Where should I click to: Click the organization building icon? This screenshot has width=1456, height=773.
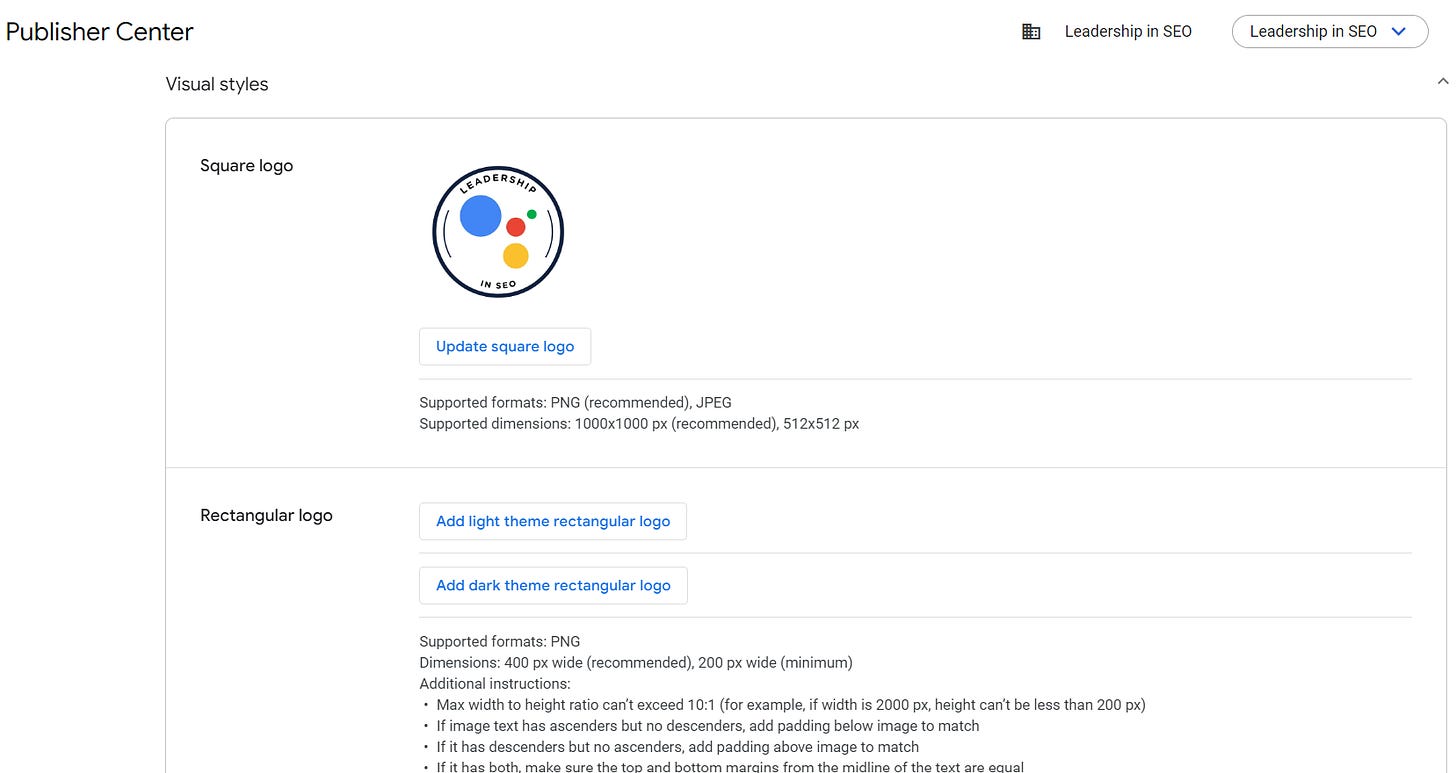pos(1031,32)
